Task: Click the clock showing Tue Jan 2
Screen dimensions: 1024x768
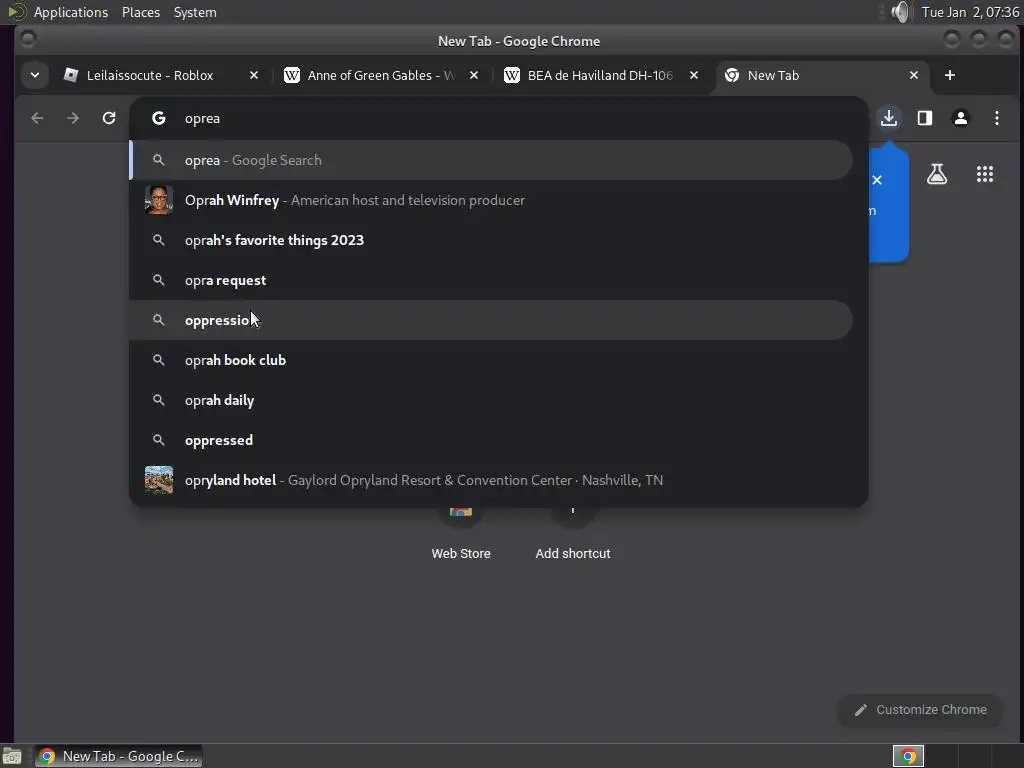Action: click(969, 12)
